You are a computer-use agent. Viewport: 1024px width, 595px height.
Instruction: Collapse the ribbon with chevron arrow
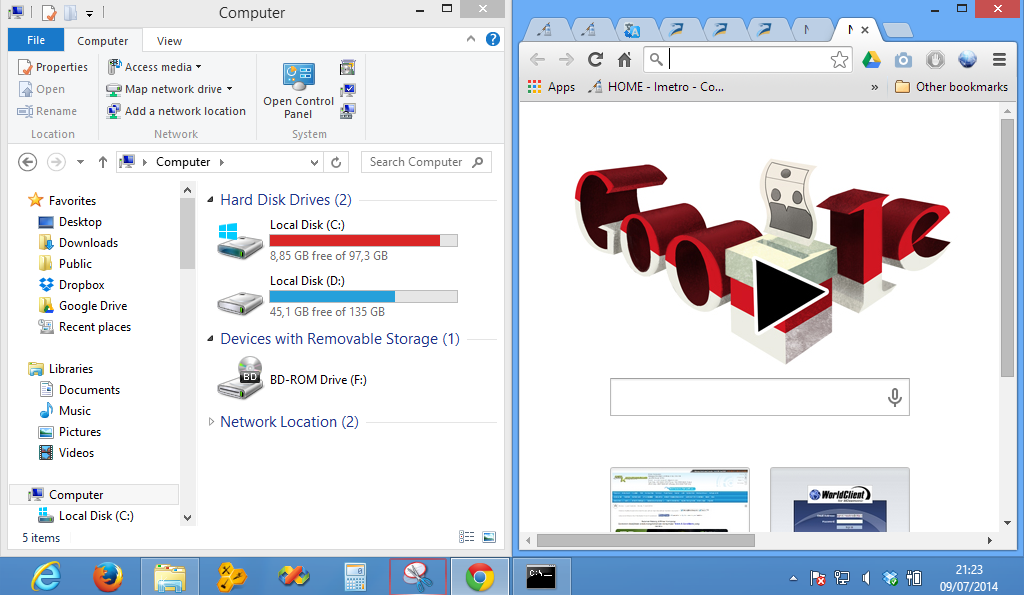[471, 39]
